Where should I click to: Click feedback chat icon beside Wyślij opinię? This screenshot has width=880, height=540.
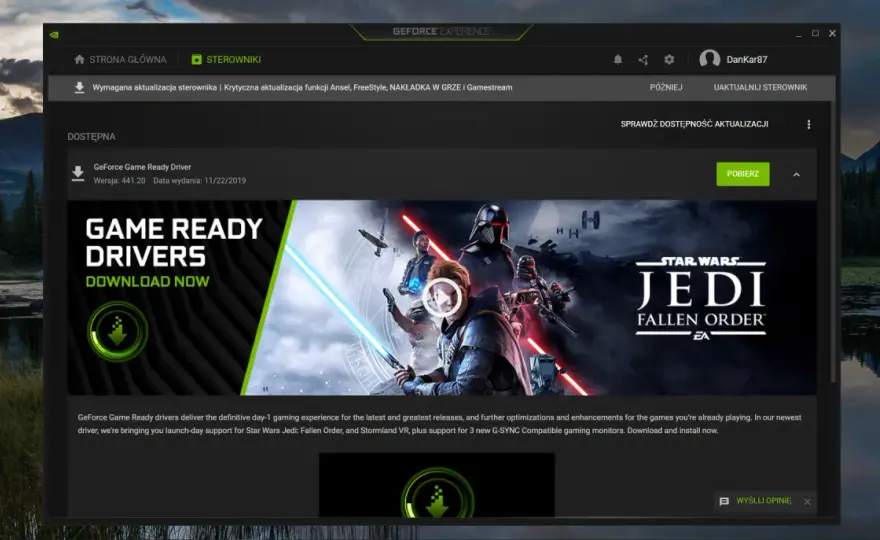[724, 501]
